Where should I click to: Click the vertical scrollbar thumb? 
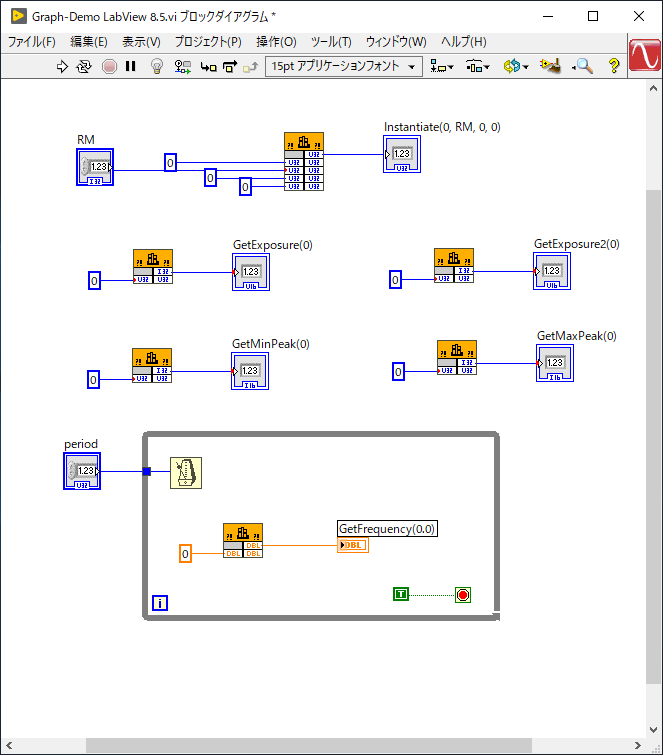(653, 436)
